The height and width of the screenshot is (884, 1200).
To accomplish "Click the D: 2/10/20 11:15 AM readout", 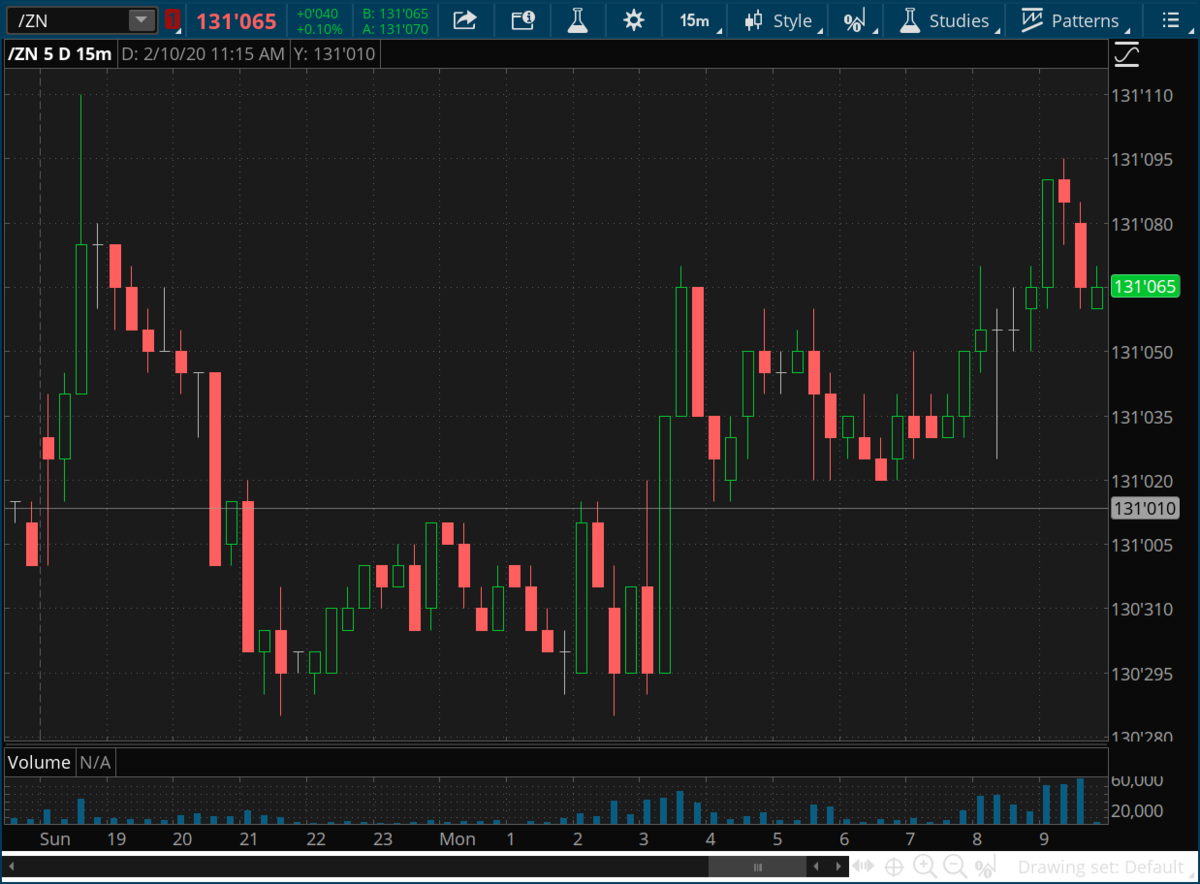I will (203, 54).
